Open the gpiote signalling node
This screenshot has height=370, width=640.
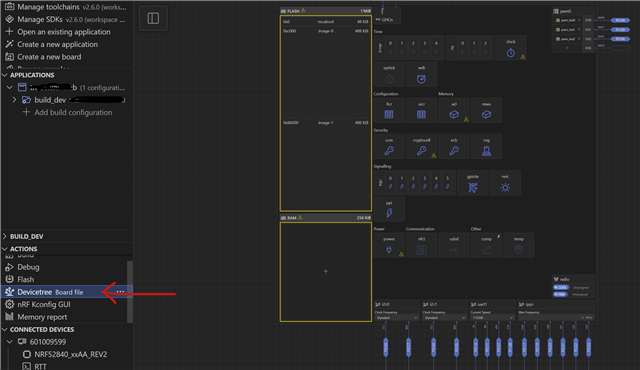coord(473,183)
